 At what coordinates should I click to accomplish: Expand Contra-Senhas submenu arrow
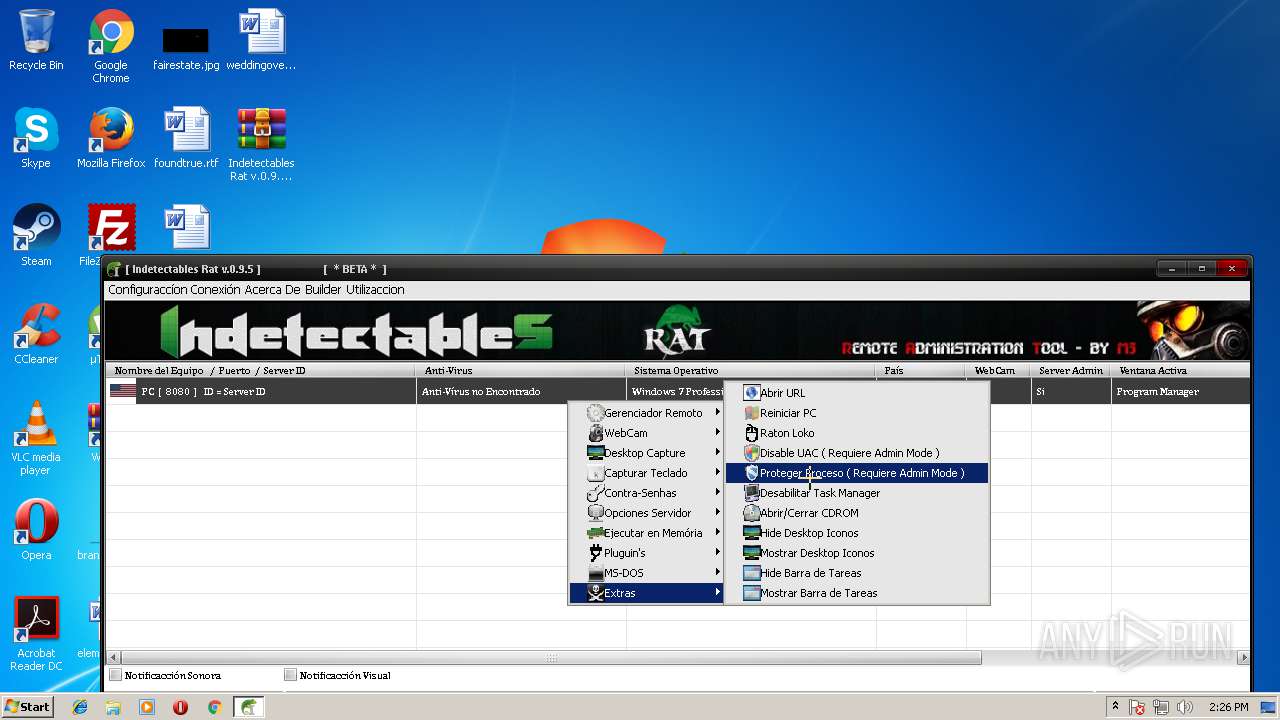[x=717, y=493]
